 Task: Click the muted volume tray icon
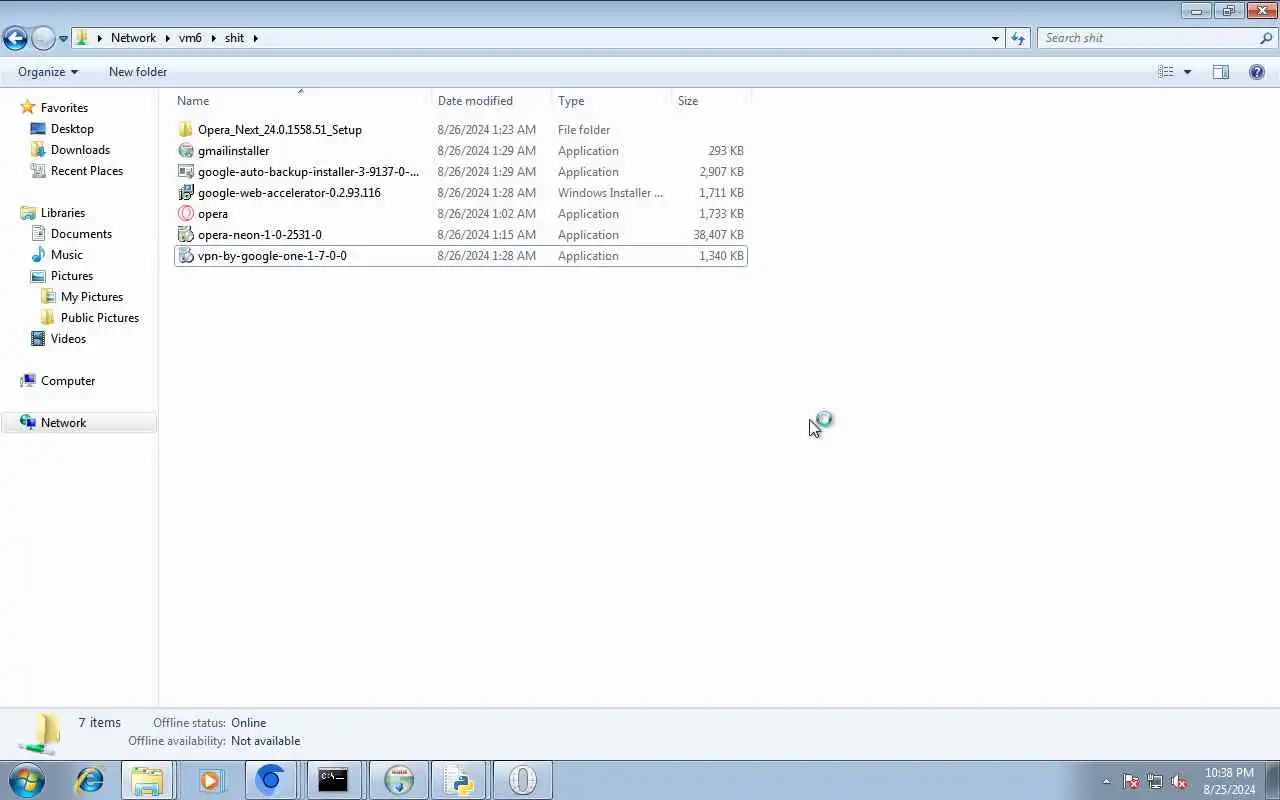[1179, 781]
